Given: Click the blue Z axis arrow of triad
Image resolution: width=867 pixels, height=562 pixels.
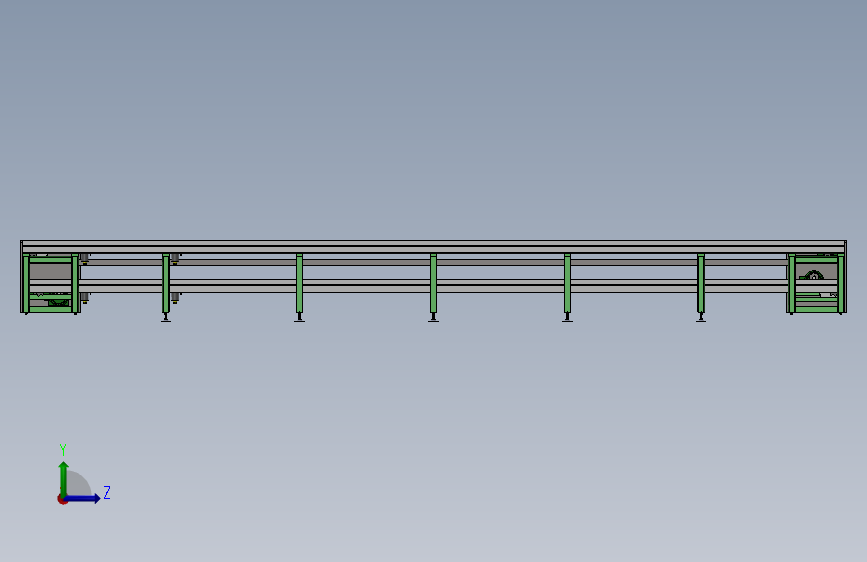Looking at the screenshot, I should point(82,498).
